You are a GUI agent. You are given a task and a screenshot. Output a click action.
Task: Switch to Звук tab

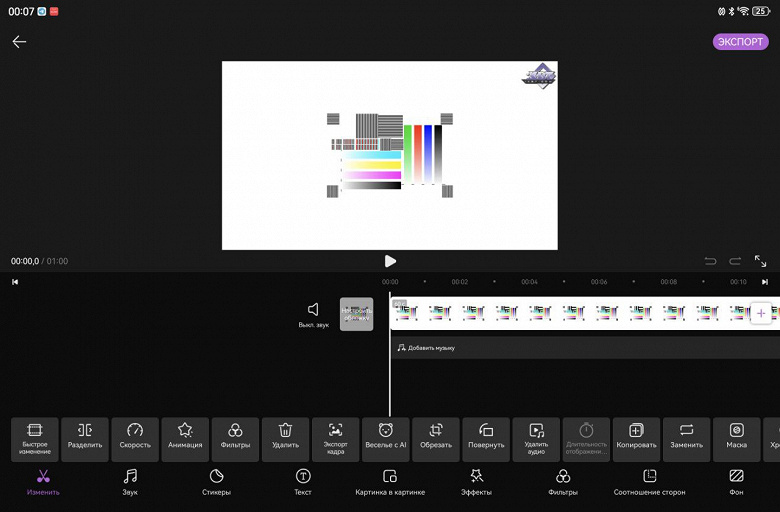130,483
